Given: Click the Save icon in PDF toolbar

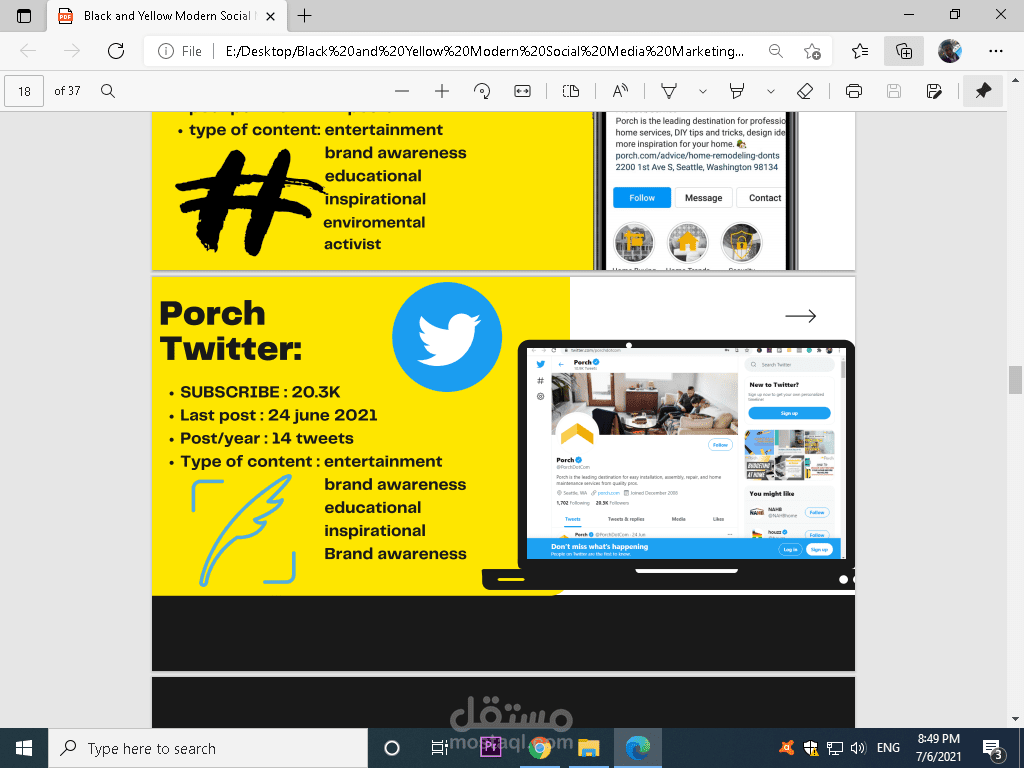Looking at the screenshot, I should click(x=894, y=91).
